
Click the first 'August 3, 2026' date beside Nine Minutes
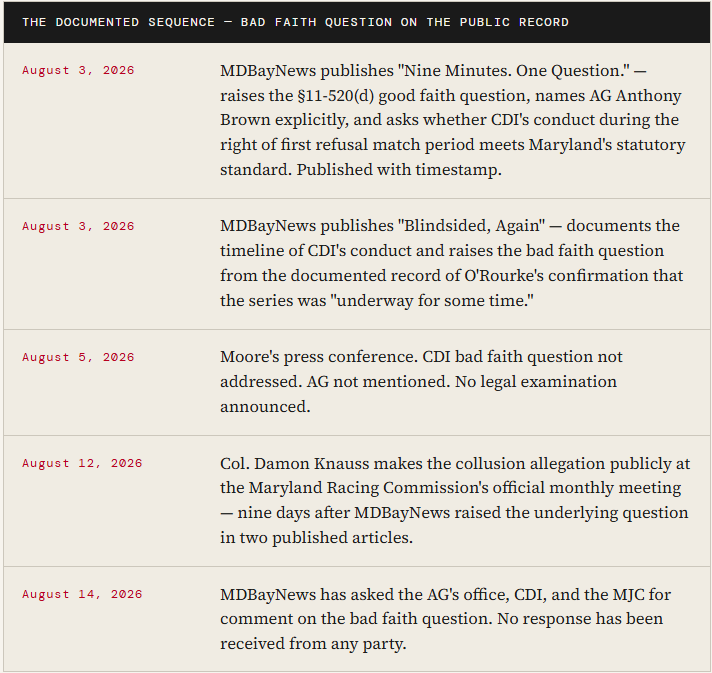tap(78, 70)
